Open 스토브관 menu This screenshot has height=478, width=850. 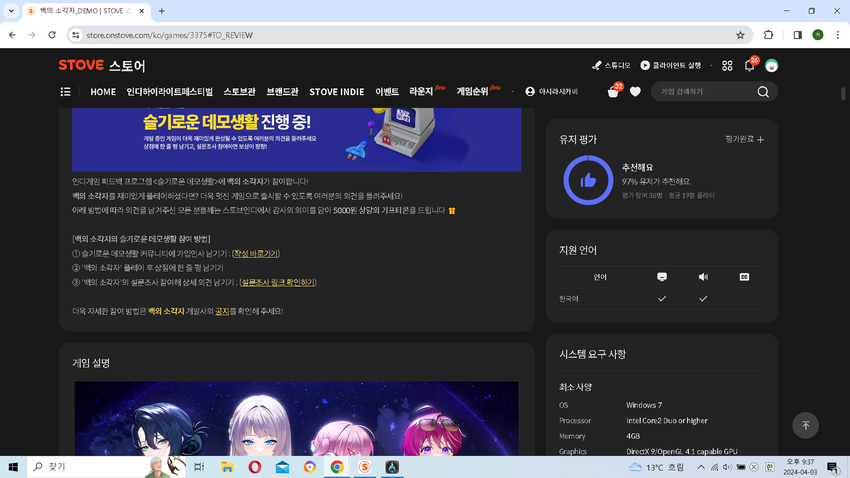[240, 92]
